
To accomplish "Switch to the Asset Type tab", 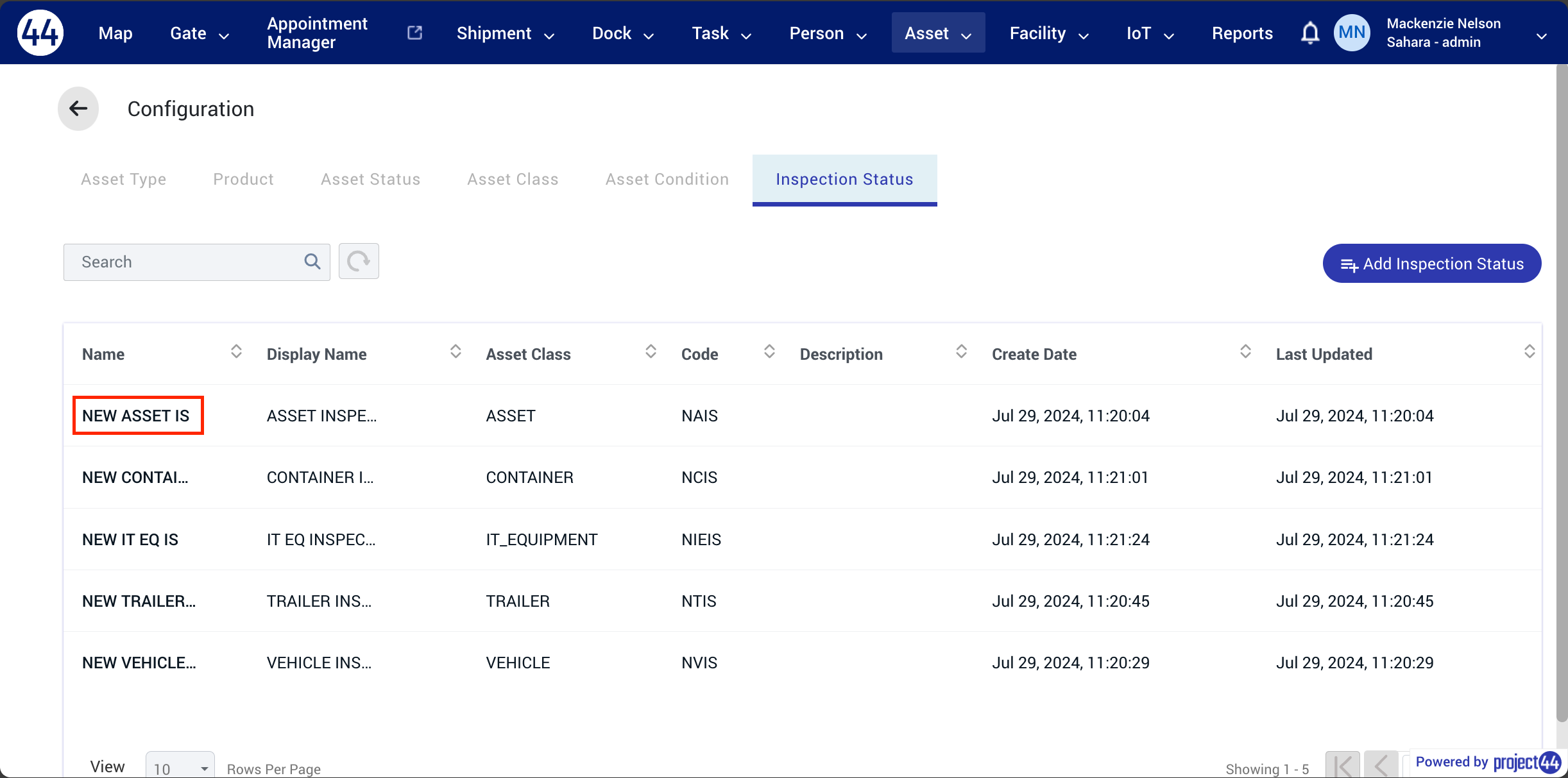I will (124, 179).
